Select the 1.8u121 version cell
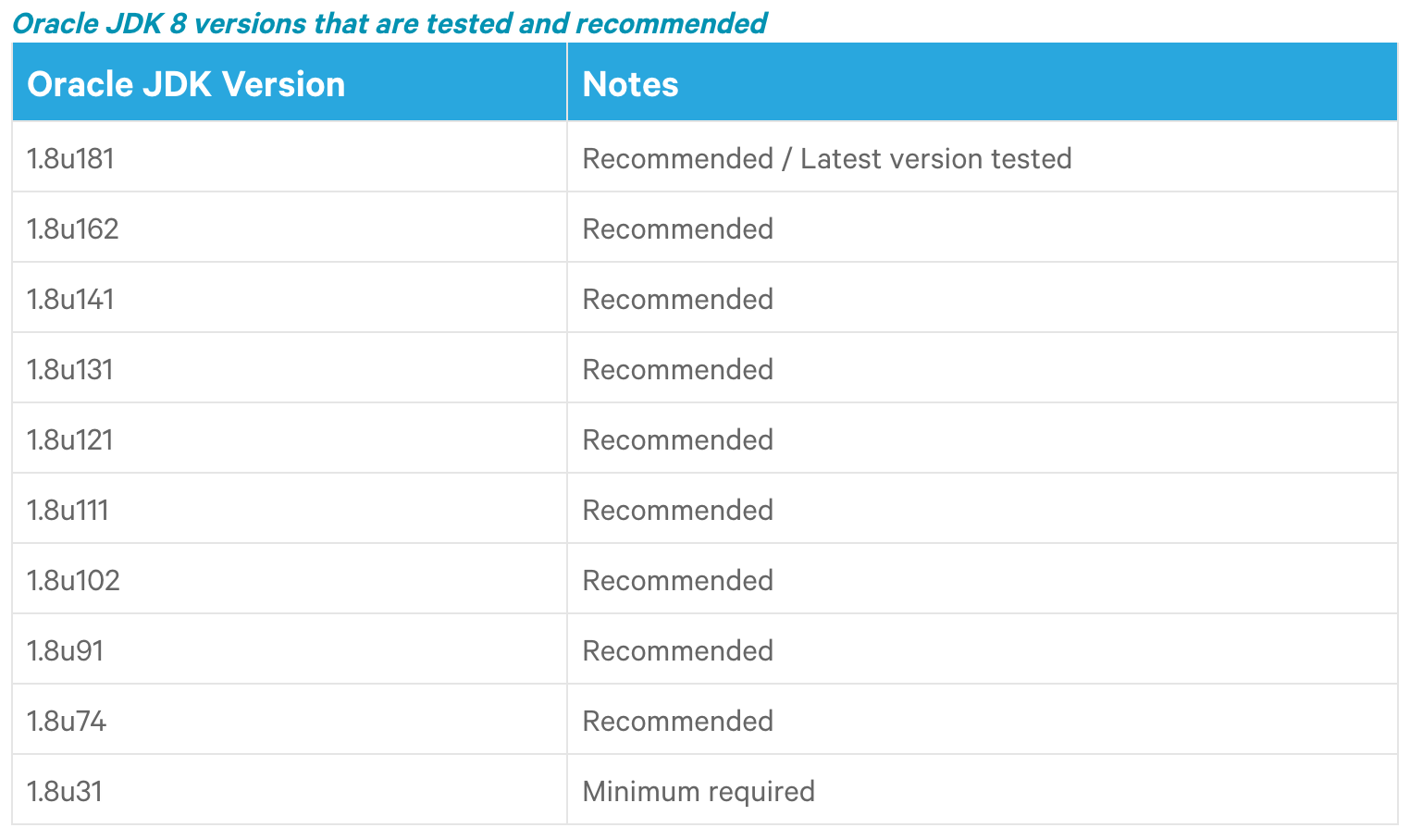Image resolution: width=1410 pixels, height=840 pixels. pos(70,440)
